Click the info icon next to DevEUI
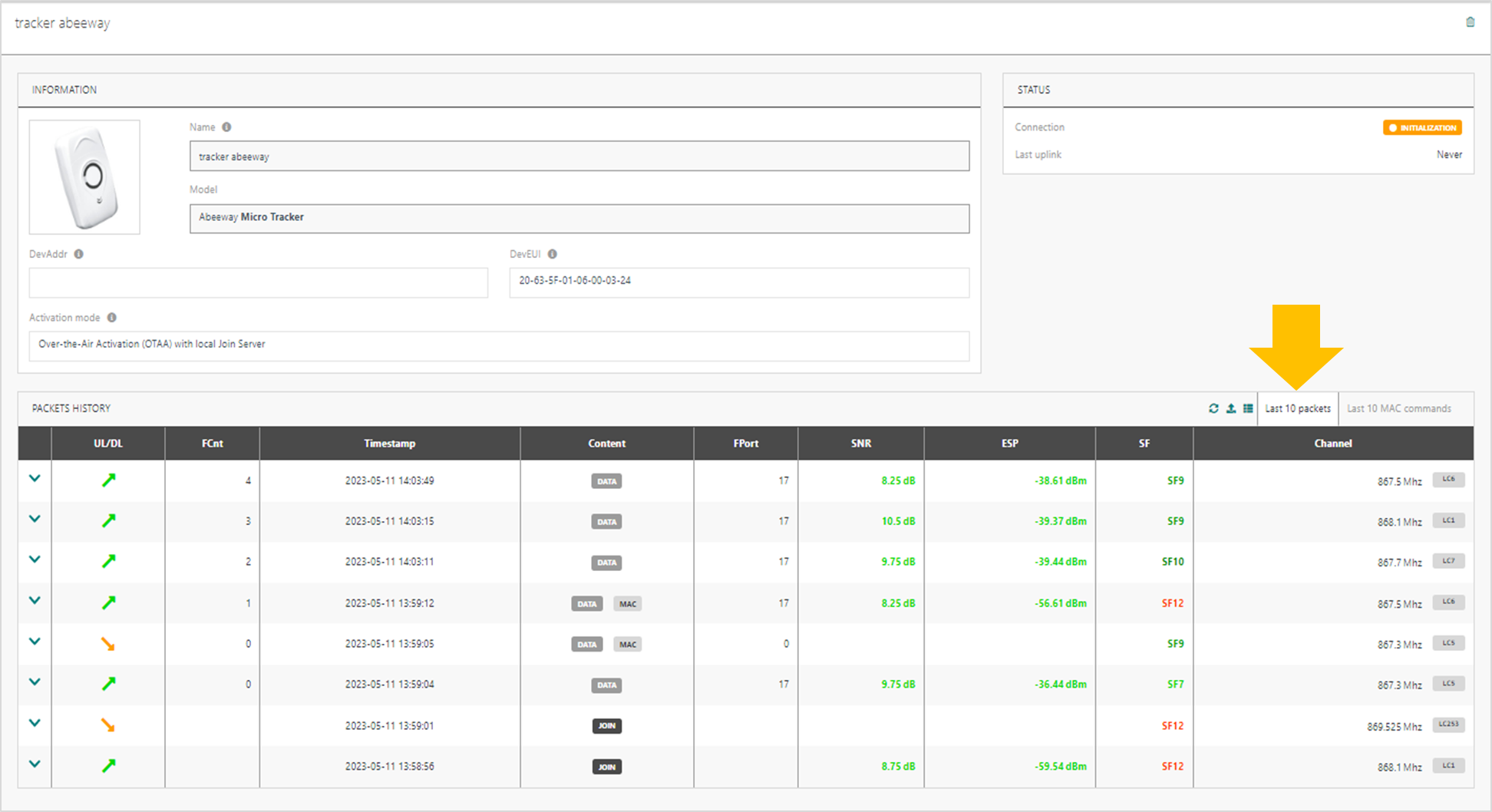This screenshot has width=1492, height=812. (553, 254)
